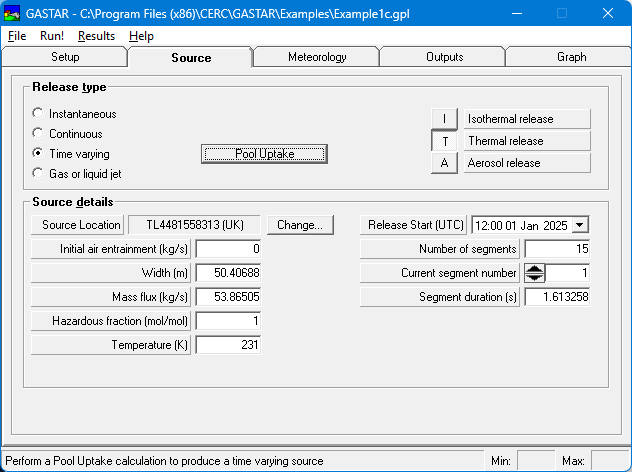Open the Release Start date dropdown

(x=580, y=225)
